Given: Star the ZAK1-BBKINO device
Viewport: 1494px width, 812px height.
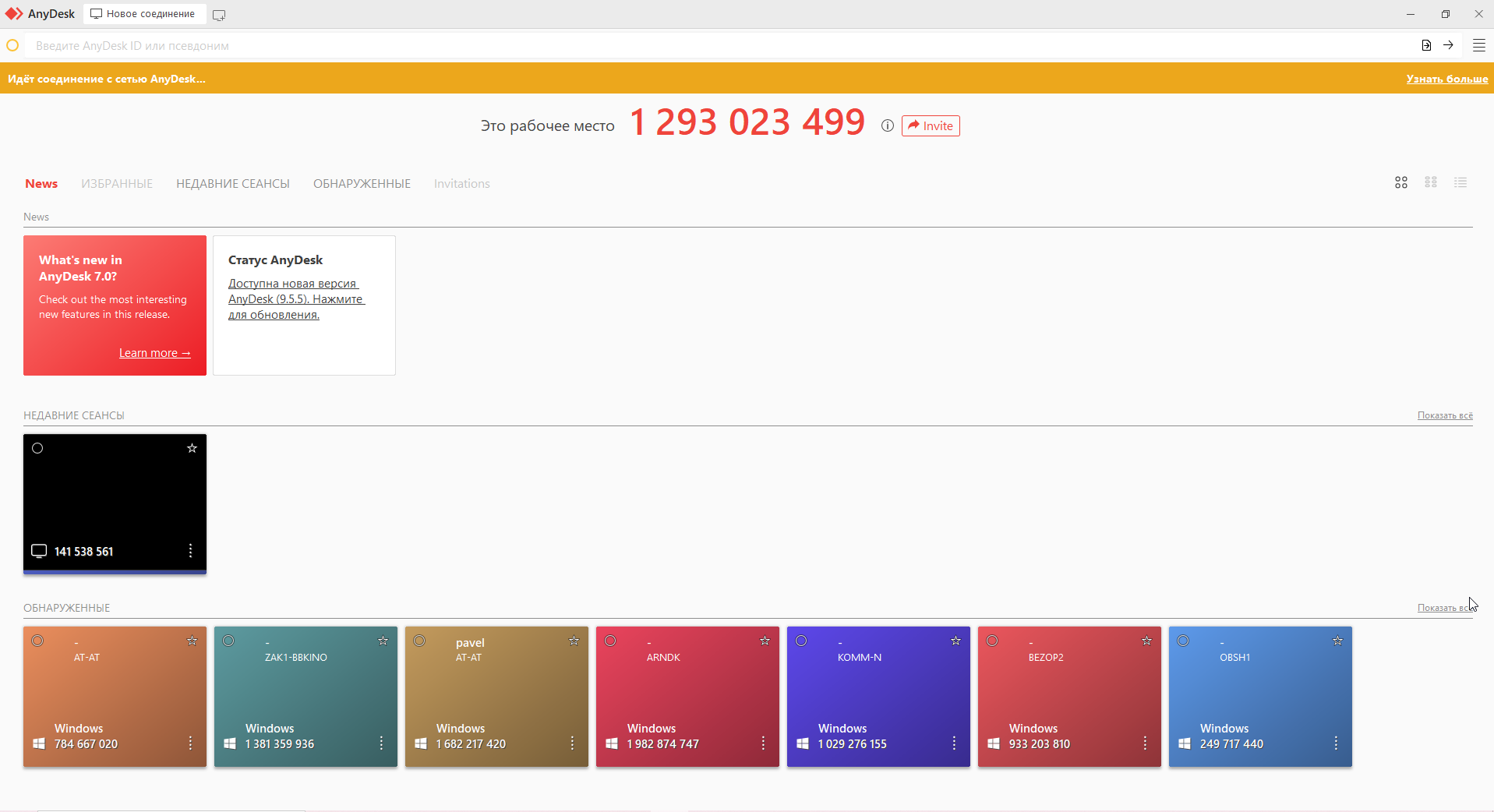Looking at the screenshot, I should [383, 641].
